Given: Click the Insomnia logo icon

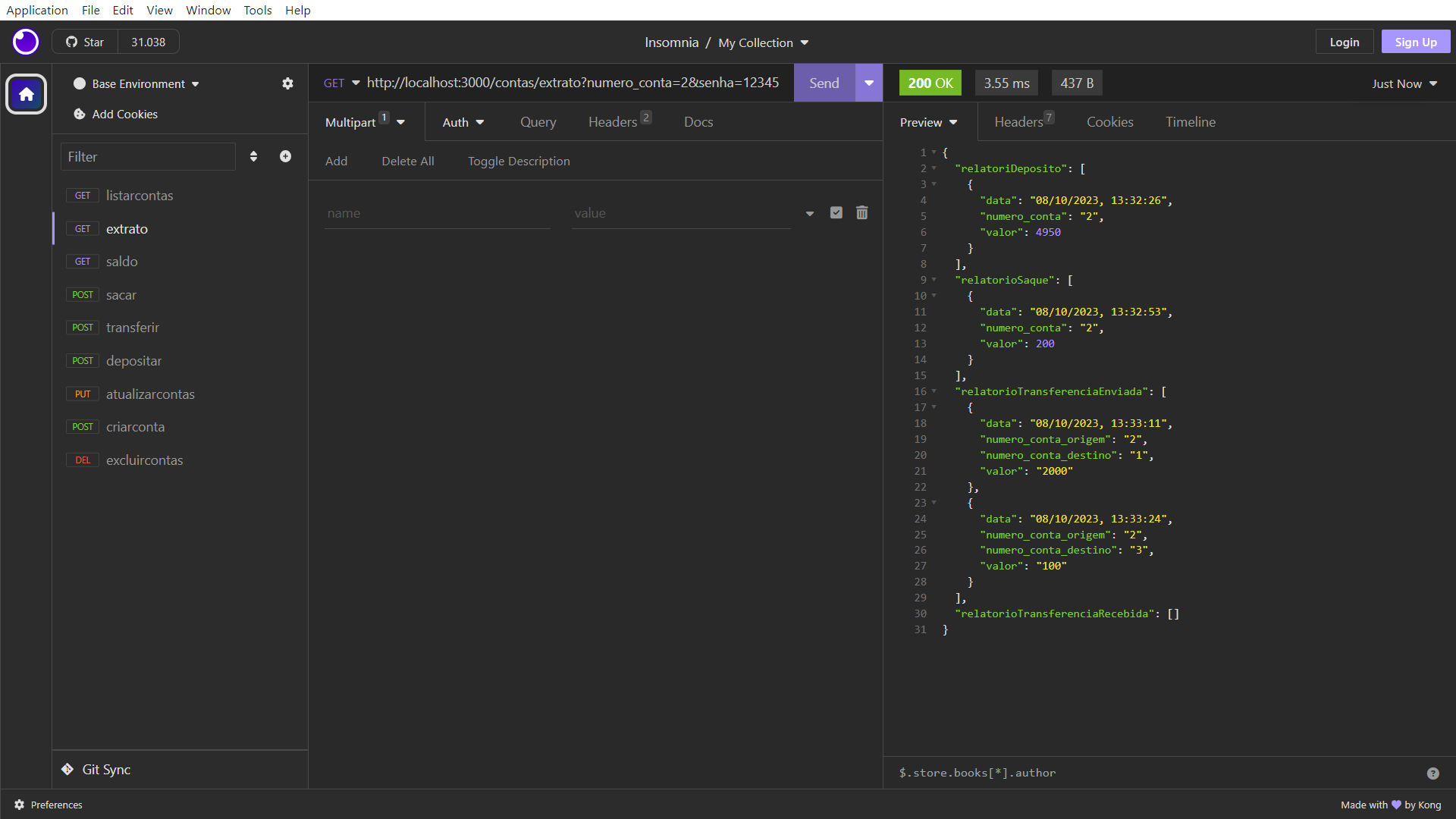Looking at the screenshot, I should pos(26,42).
